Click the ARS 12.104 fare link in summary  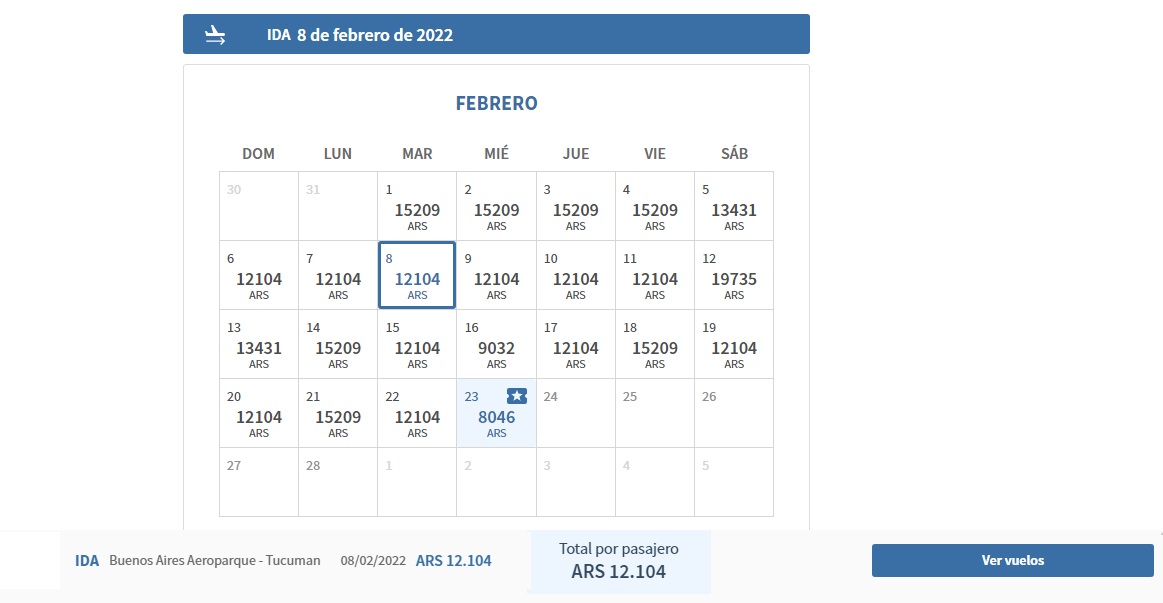coord(453,561)
